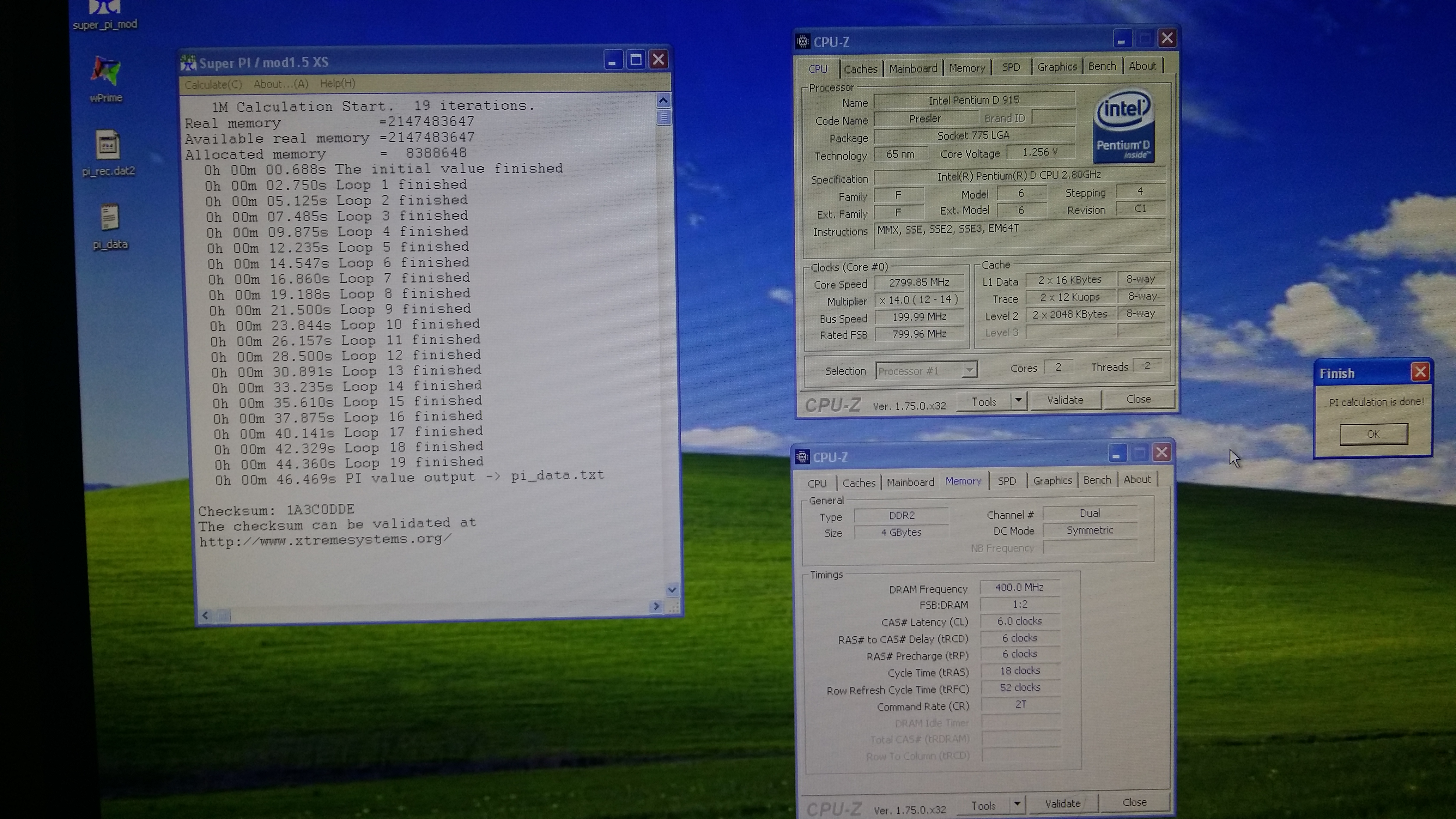Screen dimensions: 1456x819
Task: Click the Core Voltage 1.256 V value
Action: 1040,152
